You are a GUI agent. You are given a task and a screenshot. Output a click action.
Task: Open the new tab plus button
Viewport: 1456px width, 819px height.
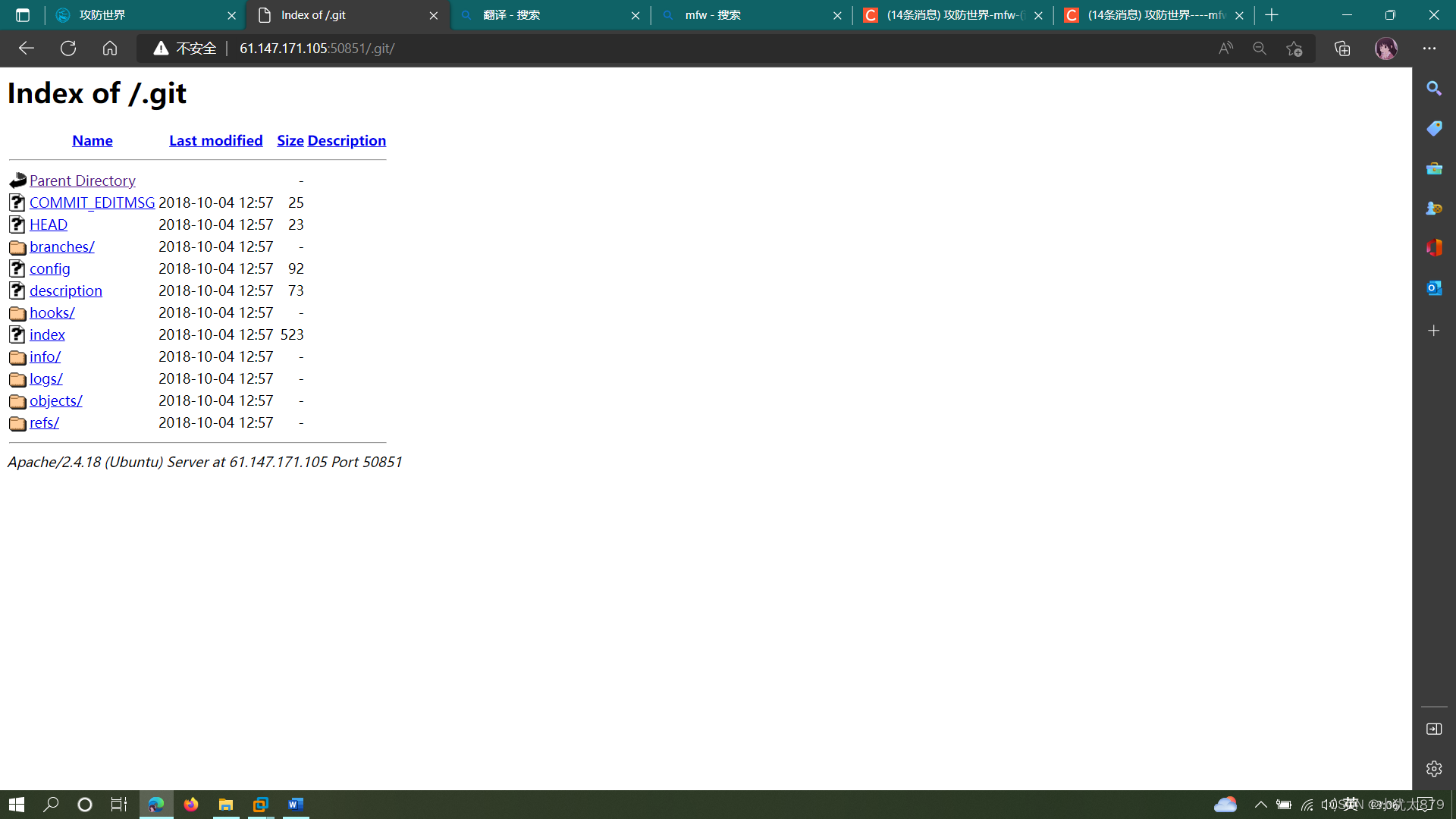coord(1272,15)
